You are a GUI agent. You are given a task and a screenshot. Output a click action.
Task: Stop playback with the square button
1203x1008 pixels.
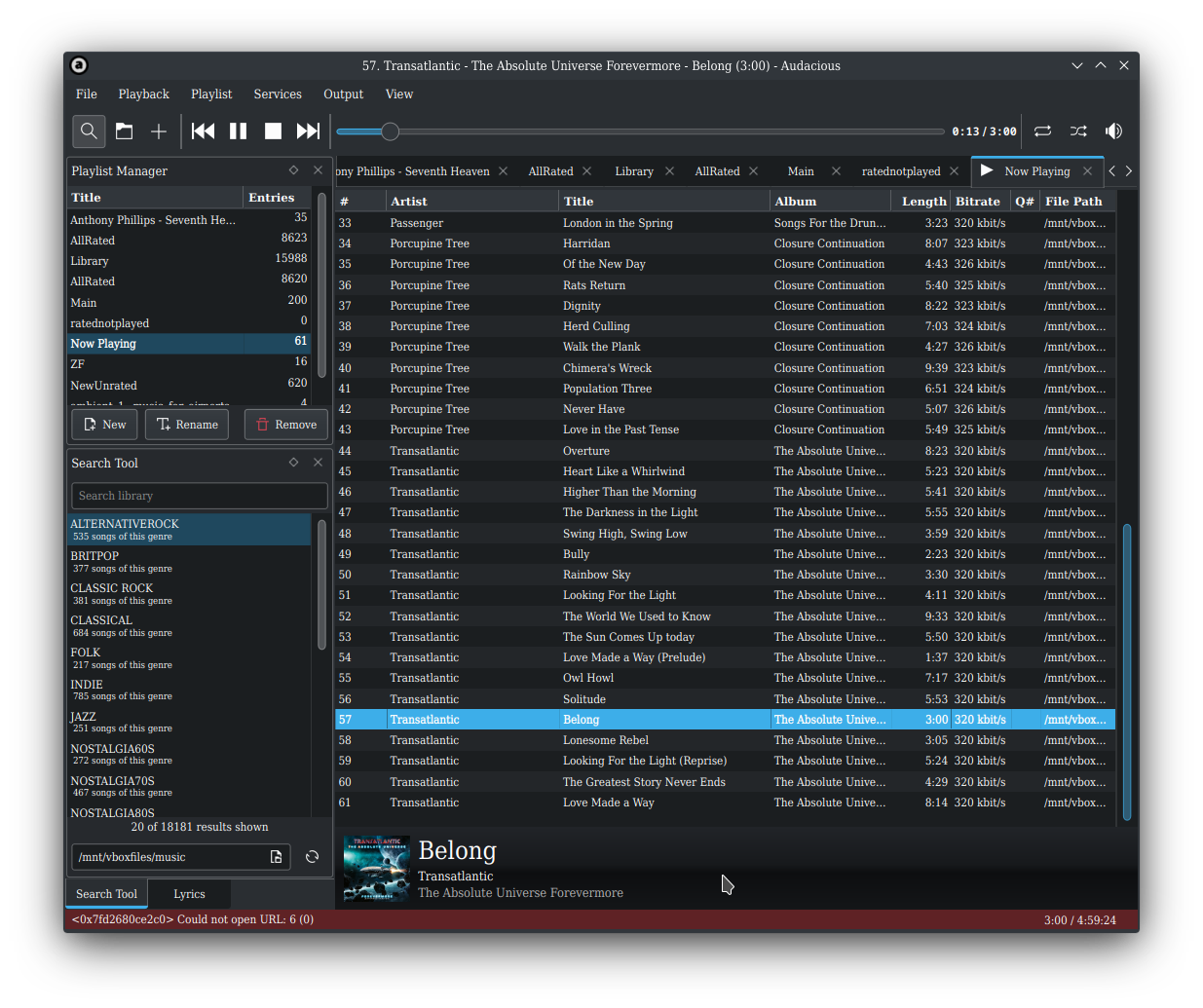273,131
